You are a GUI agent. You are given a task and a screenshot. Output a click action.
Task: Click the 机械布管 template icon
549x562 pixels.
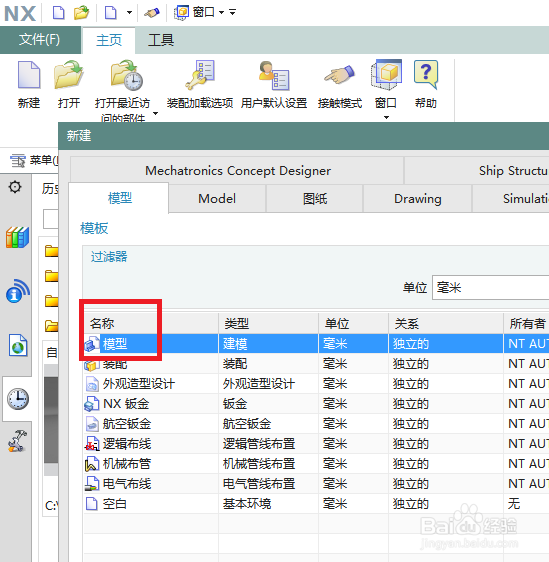pos(92,464)
